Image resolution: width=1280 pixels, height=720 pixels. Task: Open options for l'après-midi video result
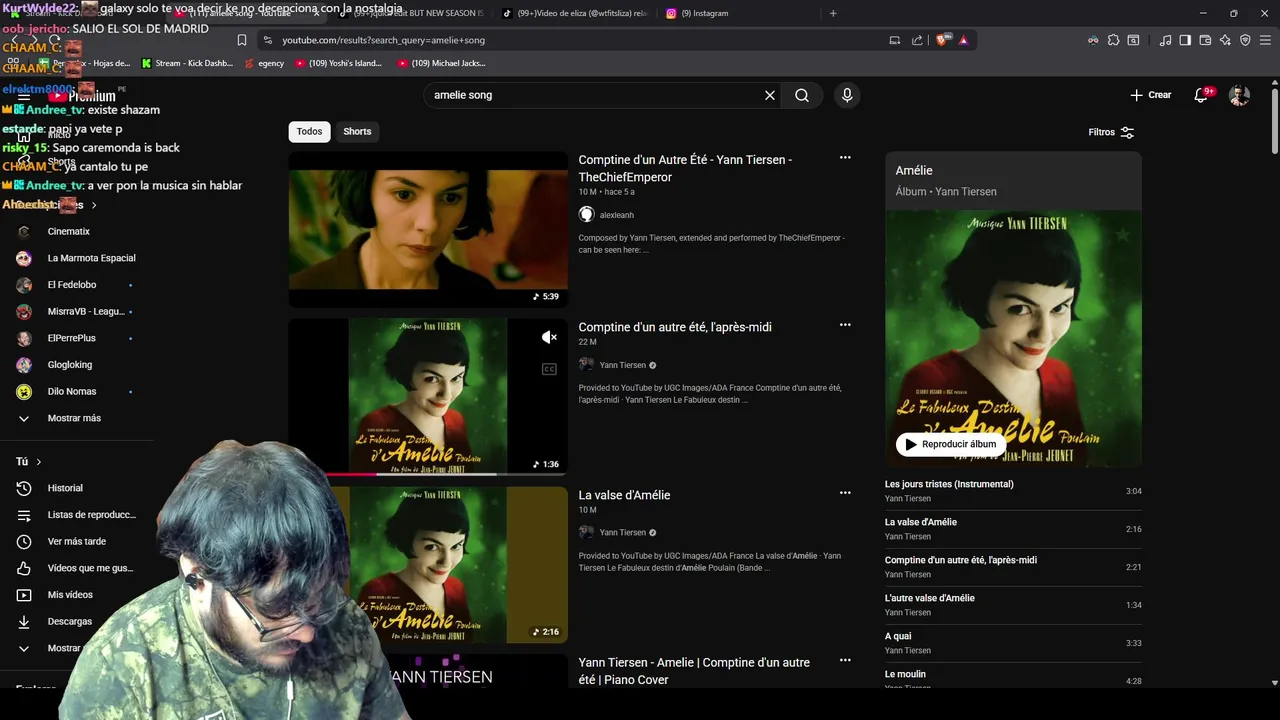coord(845,325)
